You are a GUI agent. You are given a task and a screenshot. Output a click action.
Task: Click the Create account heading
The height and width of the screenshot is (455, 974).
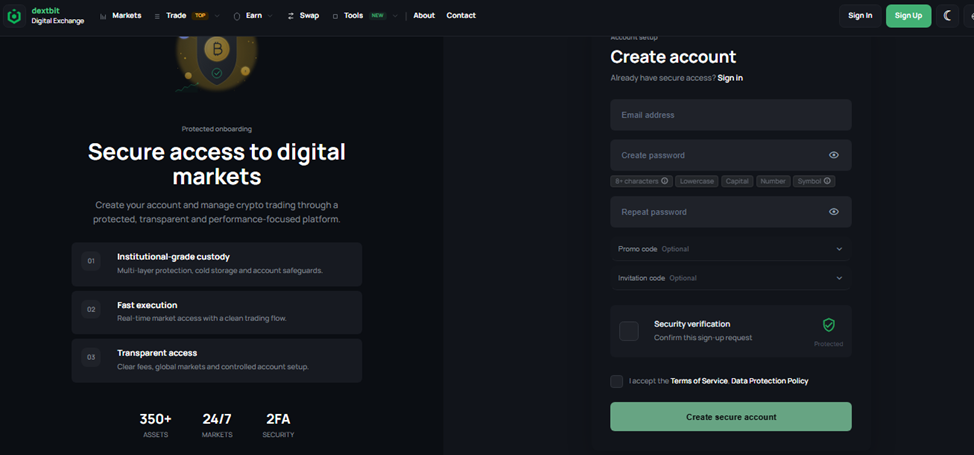point(673,57)
